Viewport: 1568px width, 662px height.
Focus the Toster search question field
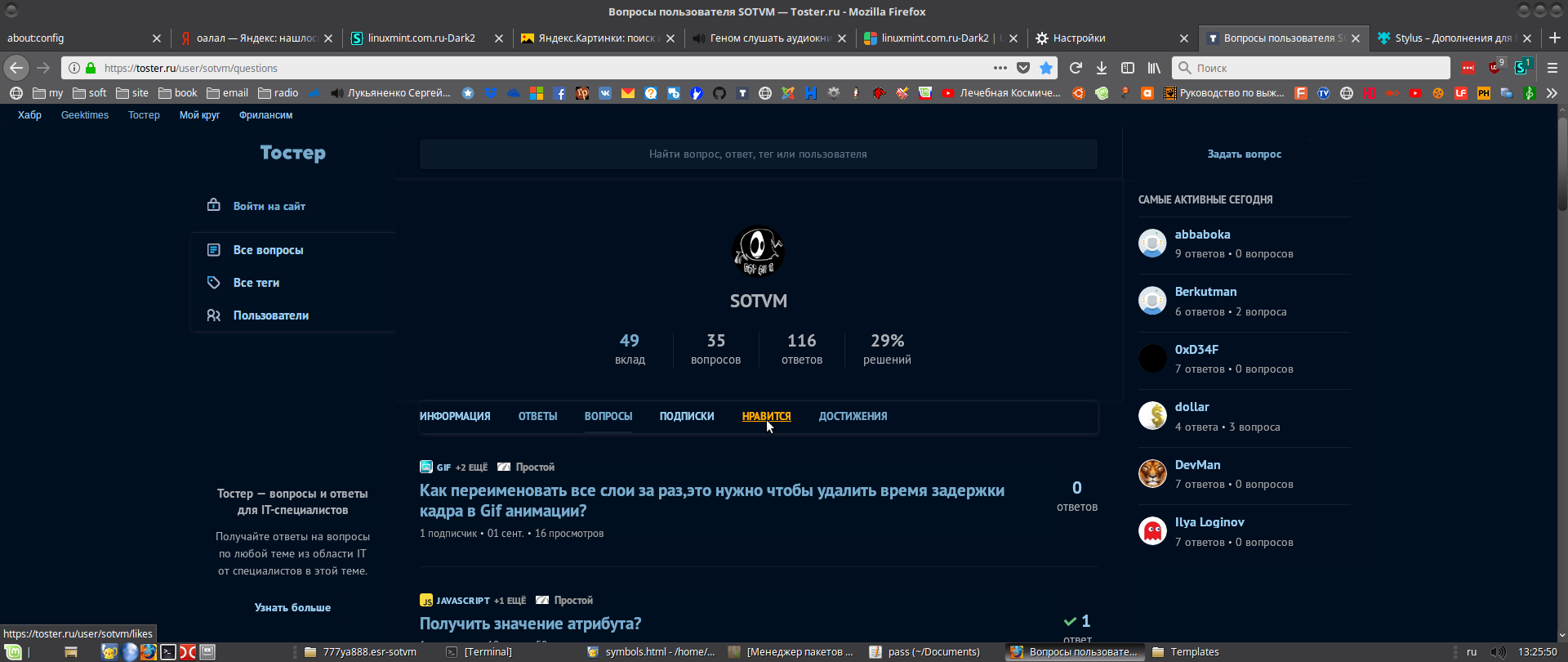tap(758, 154)
